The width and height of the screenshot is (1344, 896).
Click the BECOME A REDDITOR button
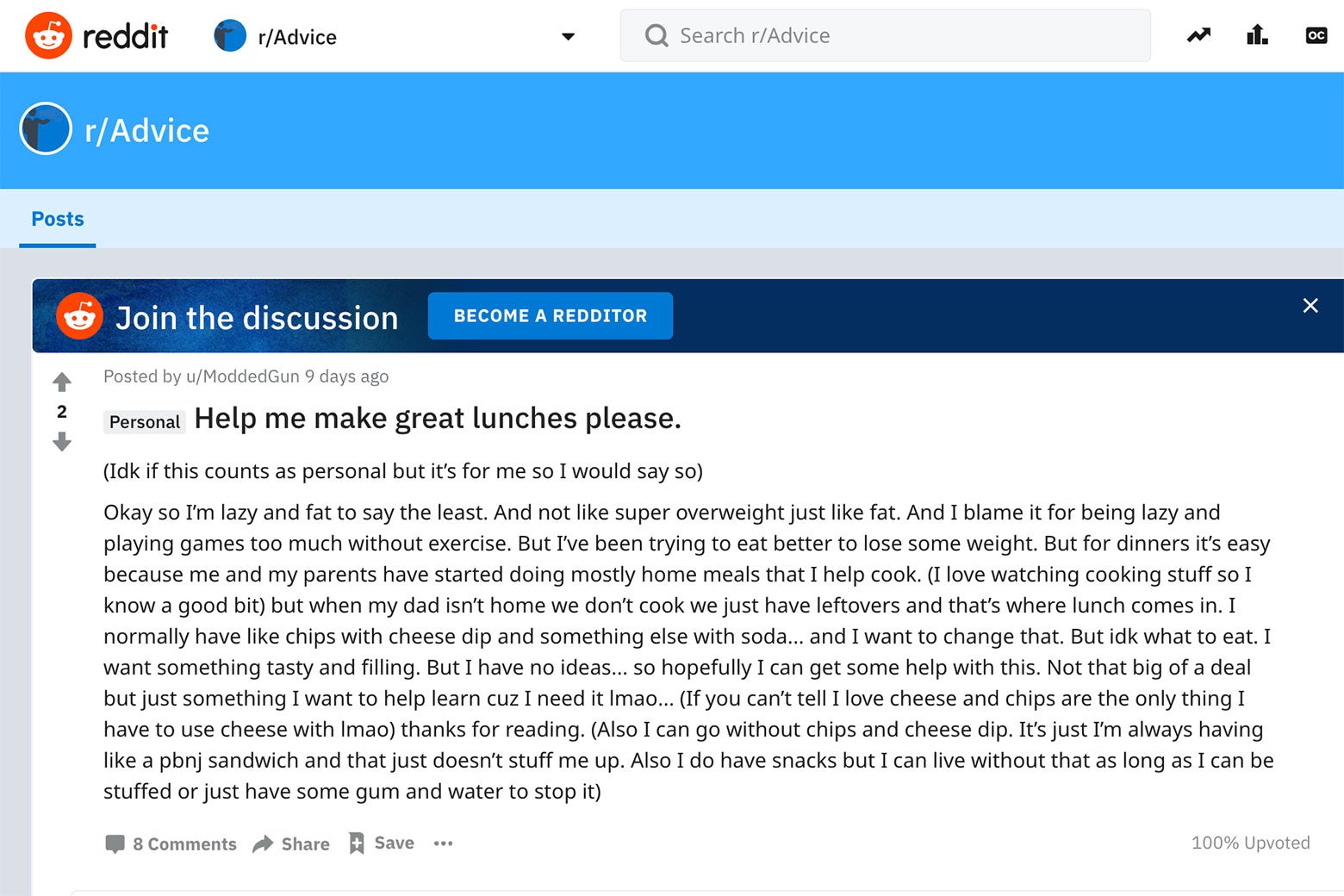pos(550,315)
